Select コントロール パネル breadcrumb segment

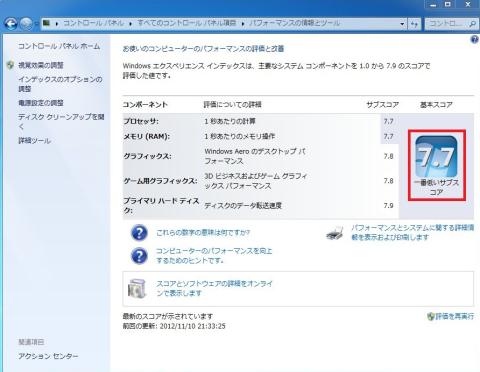click(93, 23)
